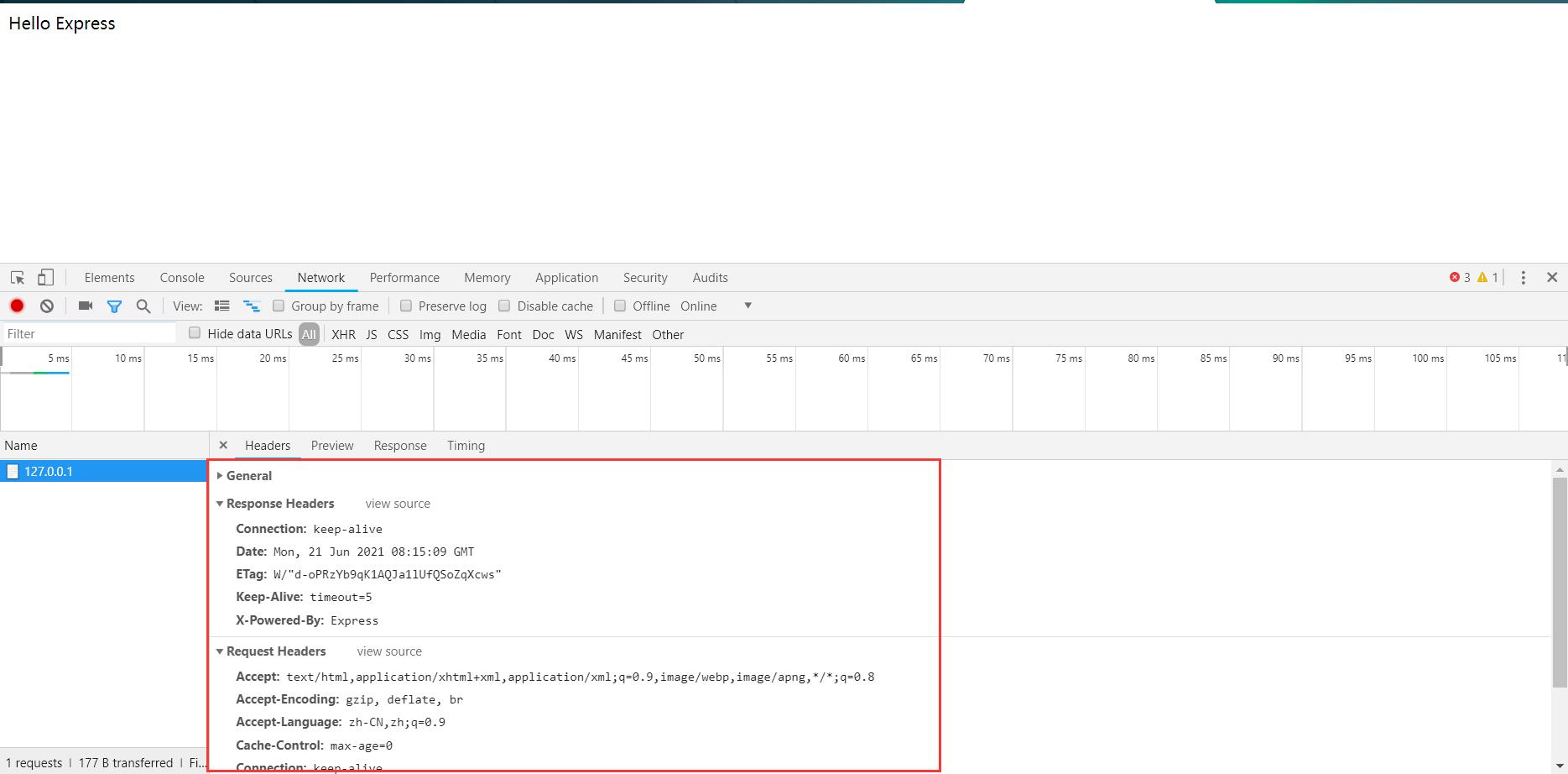Click the ETag header value
1568x774 pixels.
pyautogui.click(x=387, y=575)
